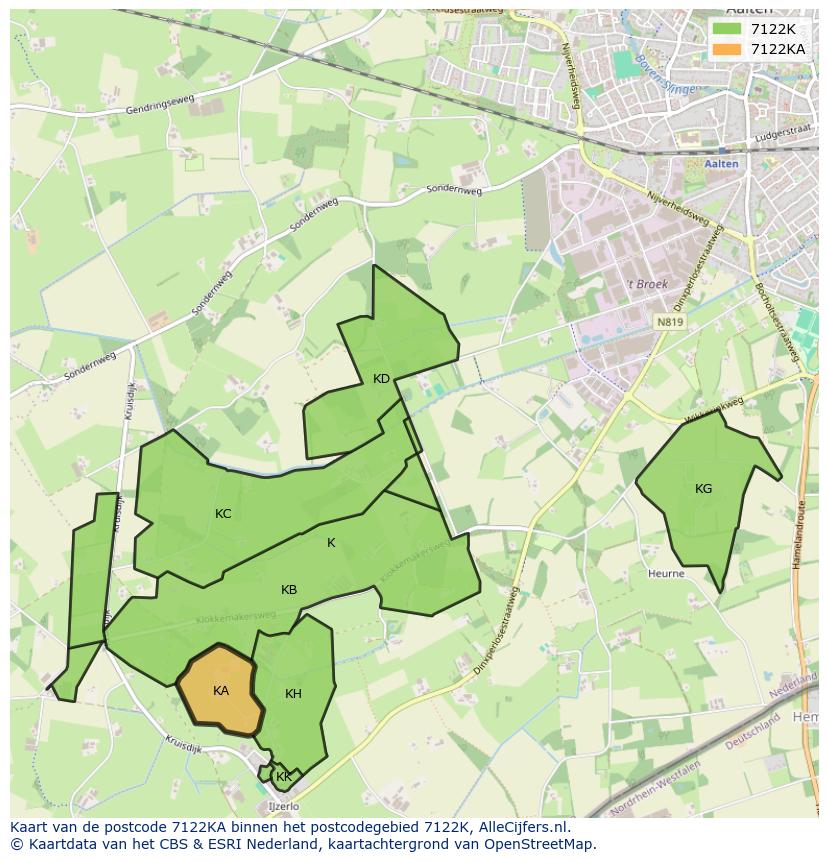Toggle the 7122K legend entry

coord(772,30)
